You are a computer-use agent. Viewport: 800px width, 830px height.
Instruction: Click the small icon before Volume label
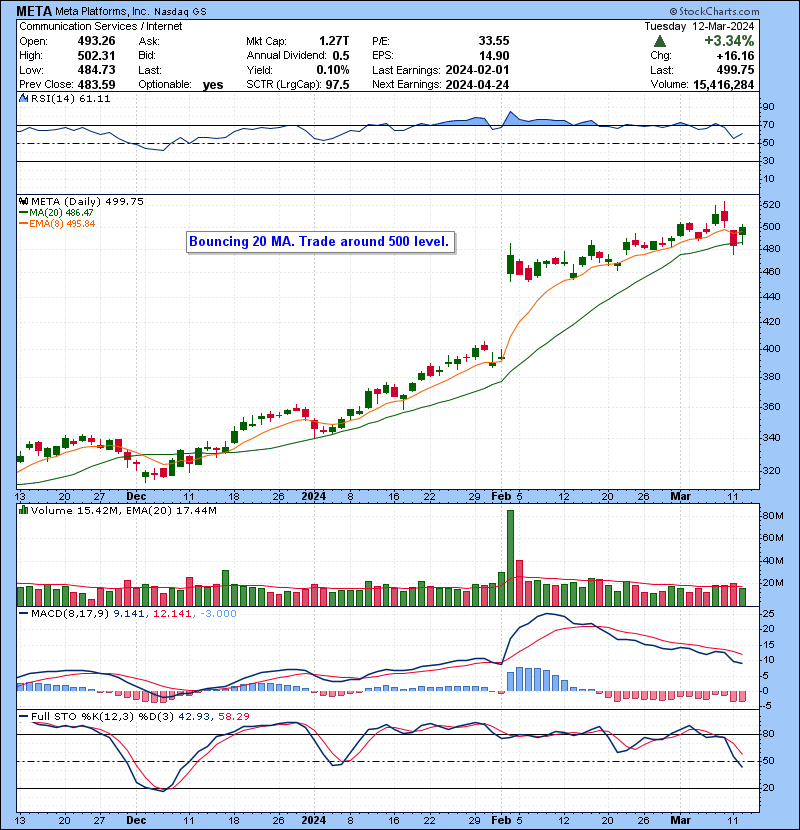click(x=24, y=511)
